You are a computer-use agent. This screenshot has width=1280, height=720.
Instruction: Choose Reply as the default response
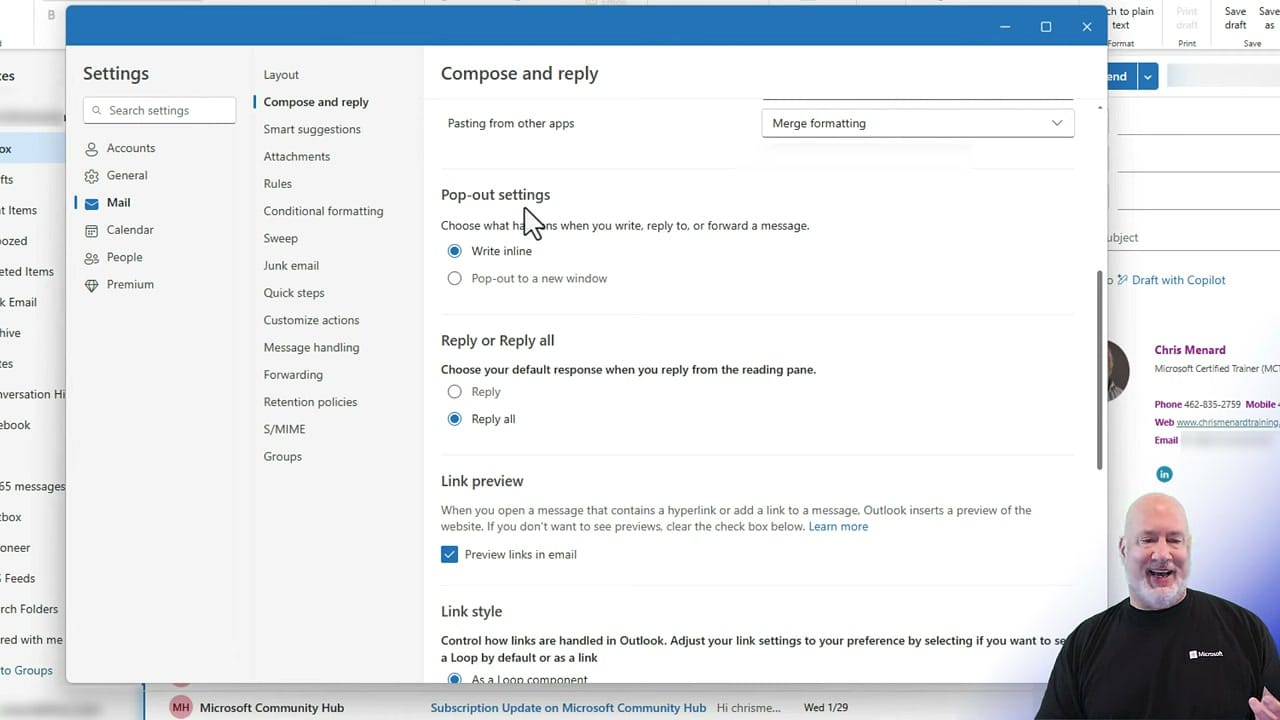tap(455, 391)
